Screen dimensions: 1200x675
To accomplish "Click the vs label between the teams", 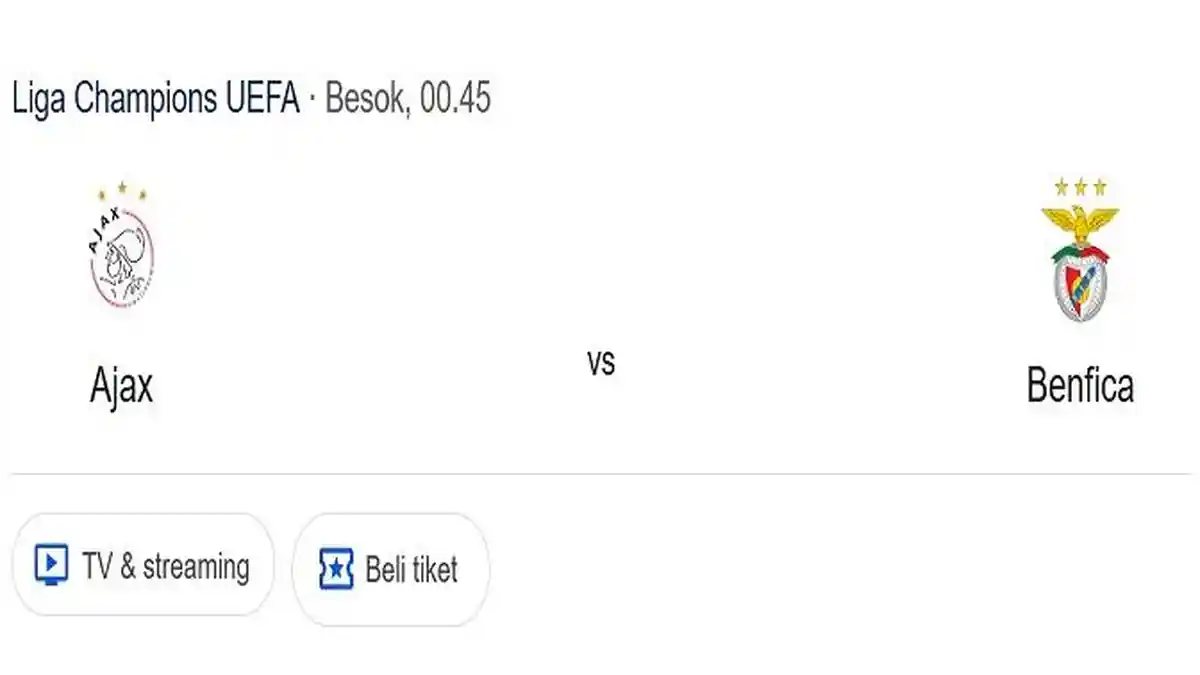I will 601,365.
